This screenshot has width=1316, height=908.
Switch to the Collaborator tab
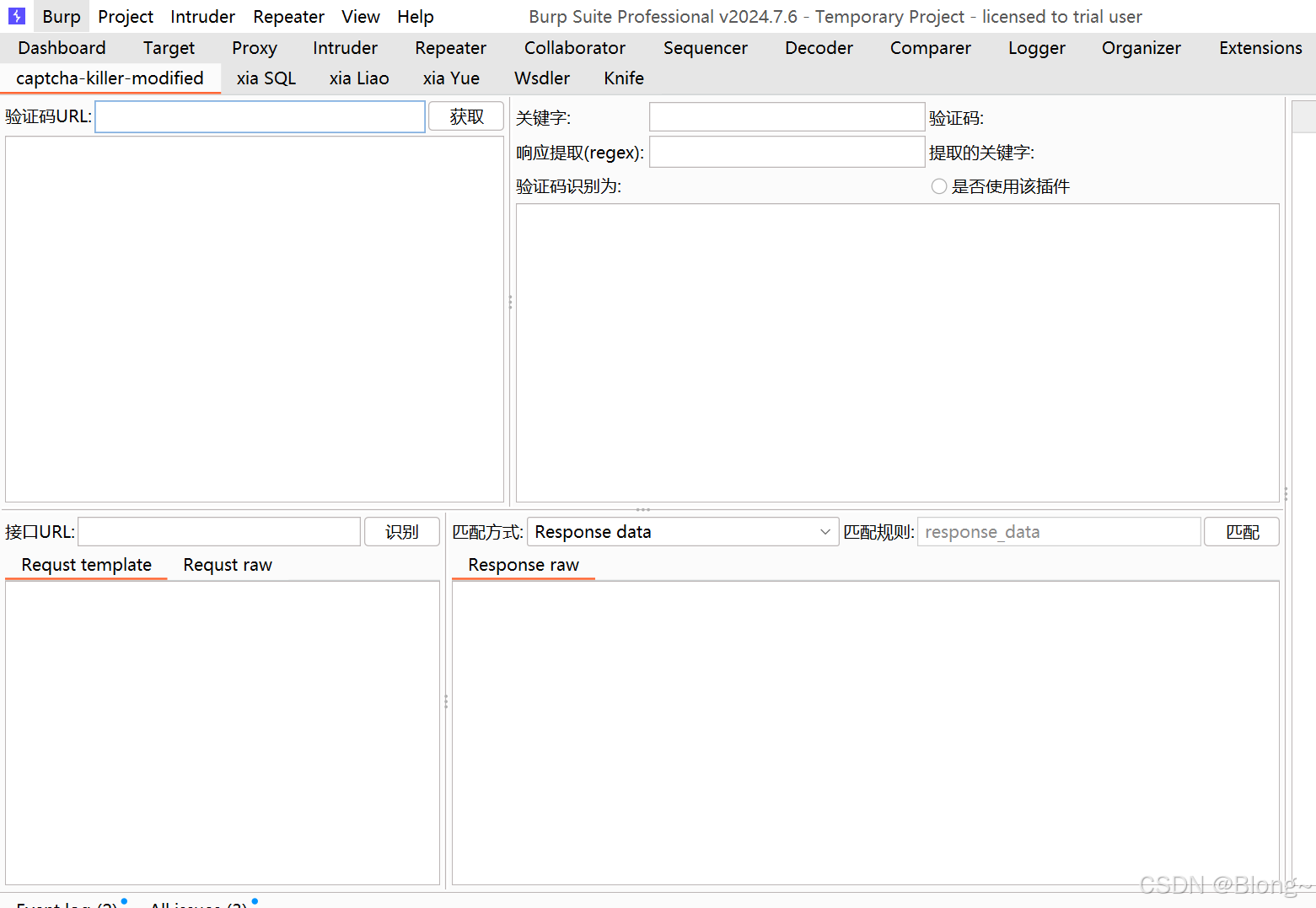pyautogui.click(x=575, y=48)
